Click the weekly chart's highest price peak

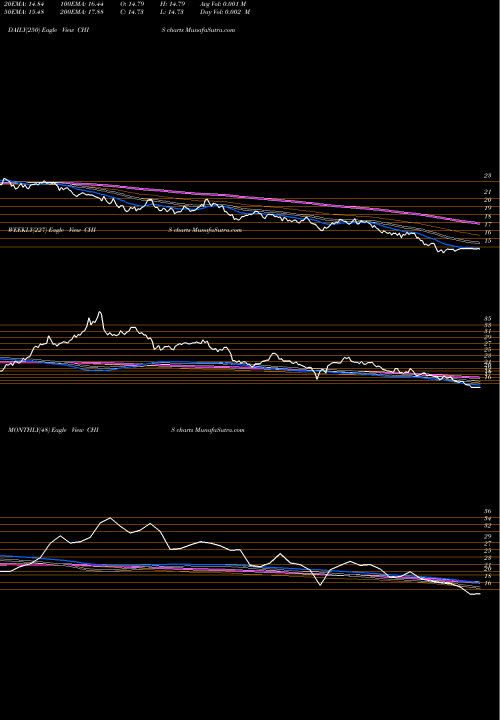coord(100,313)
